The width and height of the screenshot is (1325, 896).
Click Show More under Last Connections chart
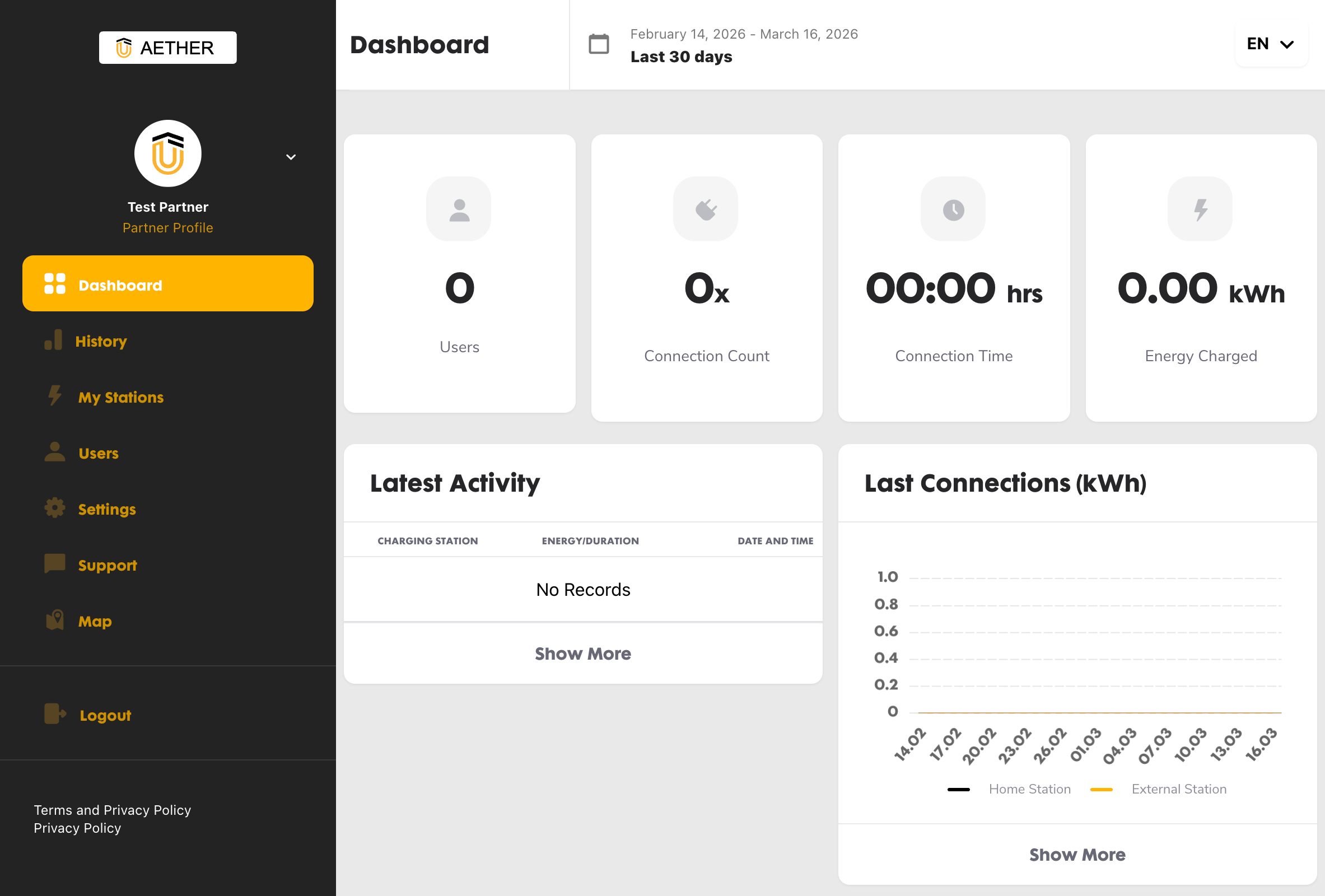1076,854
